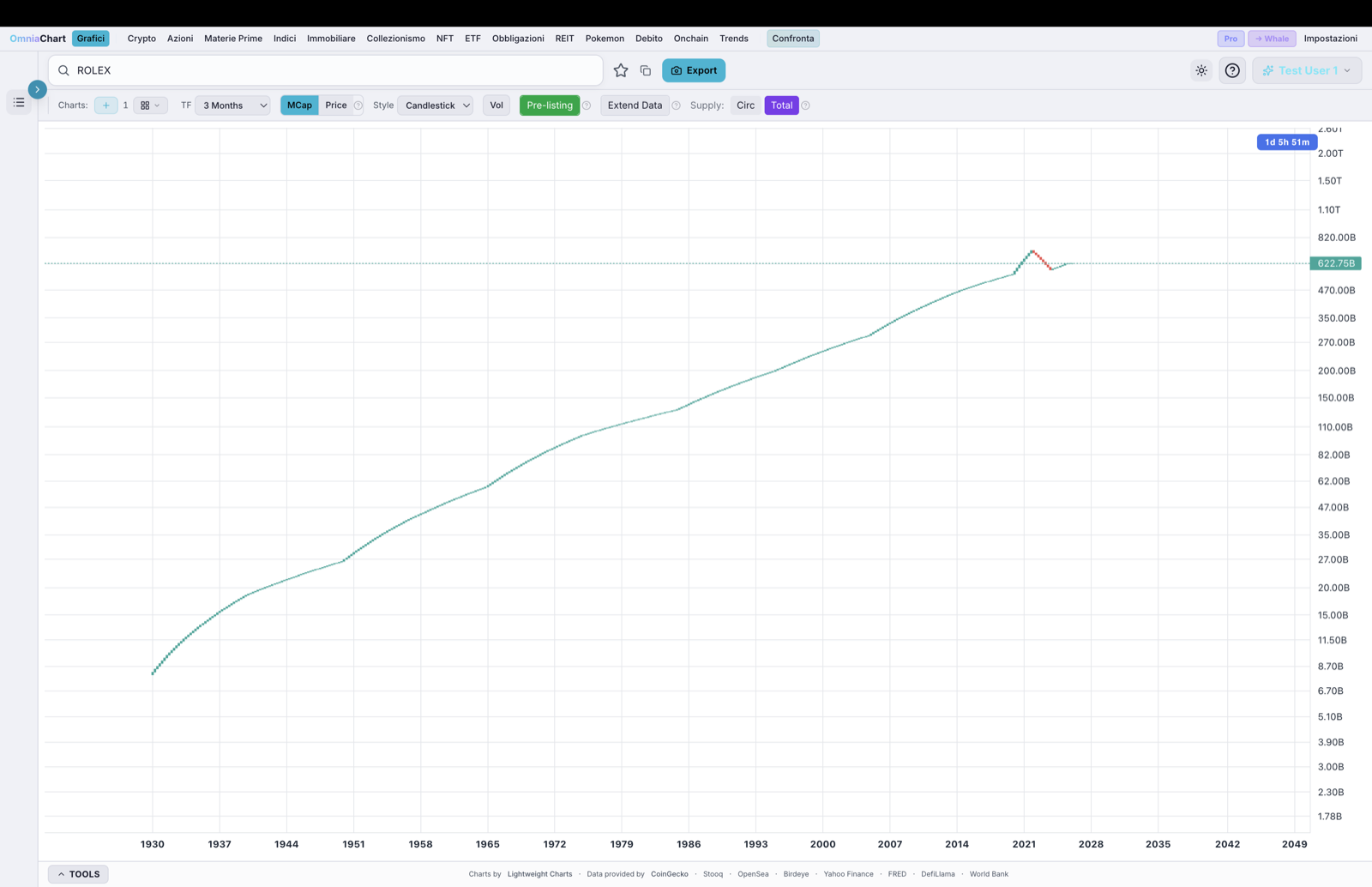Expand the TOOLS panel
The image size is (1372, 887).
coord(78,874)
